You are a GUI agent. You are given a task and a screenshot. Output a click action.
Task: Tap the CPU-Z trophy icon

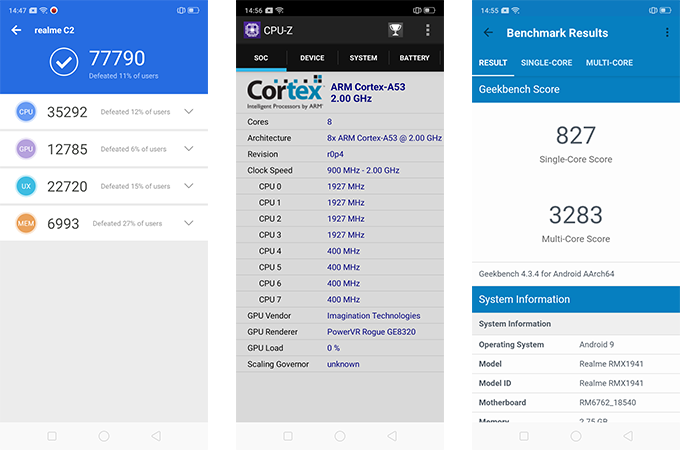396,30
